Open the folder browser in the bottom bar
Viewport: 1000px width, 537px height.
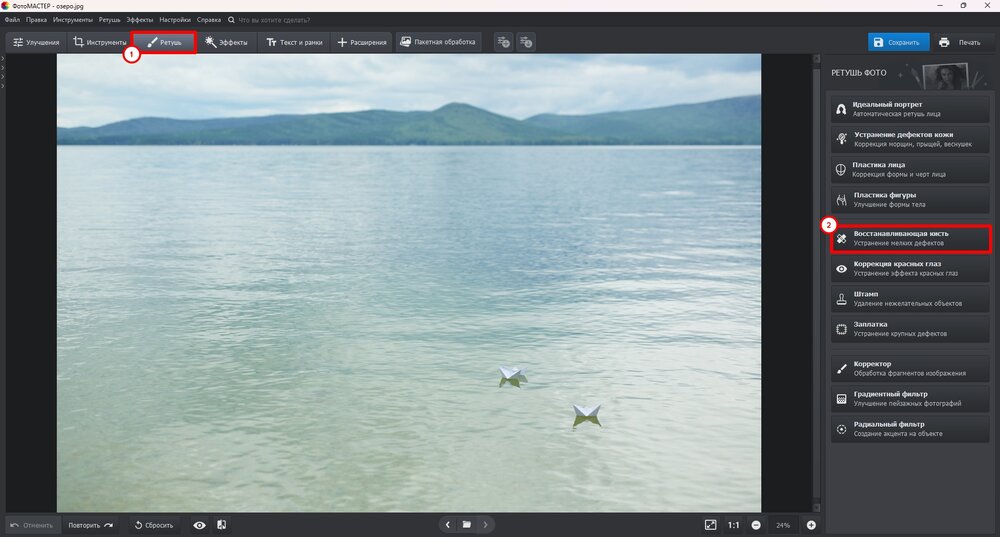pos(467,525)
